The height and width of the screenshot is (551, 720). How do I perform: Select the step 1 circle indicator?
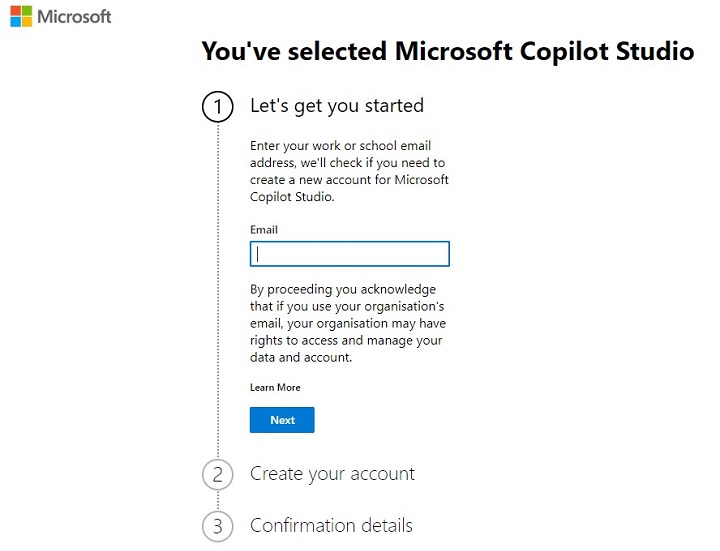tap(217, 106)
